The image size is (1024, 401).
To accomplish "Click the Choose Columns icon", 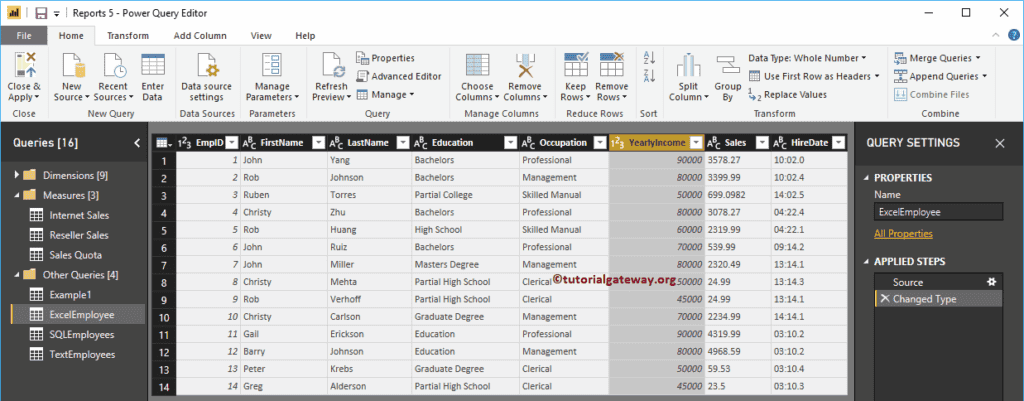I will coord(477,65).
